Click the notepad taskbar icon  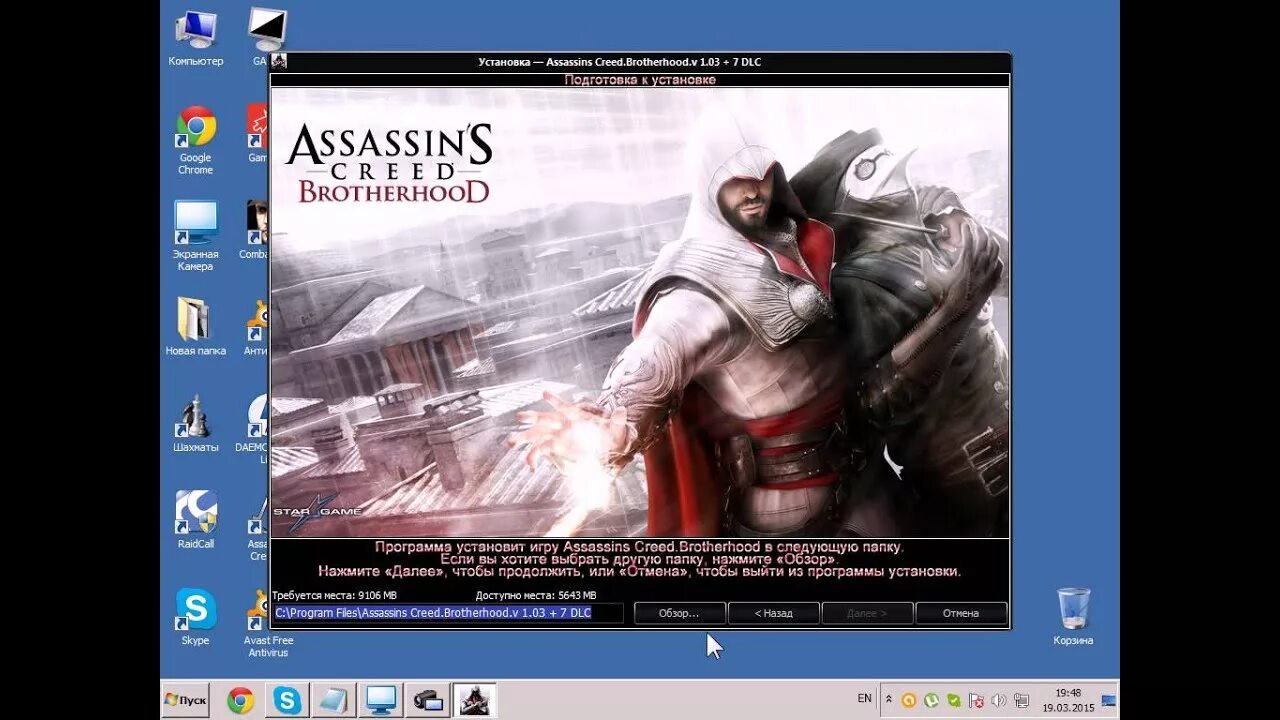pos(333,700)
